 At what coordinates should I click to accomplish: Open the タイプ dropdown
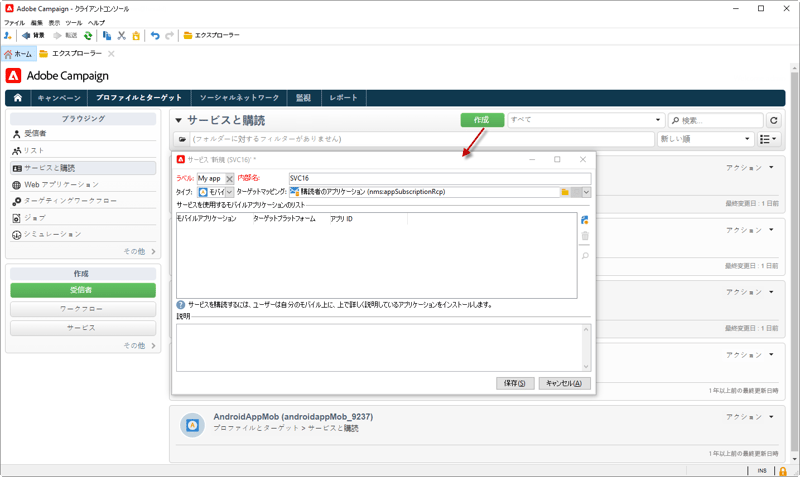(229, 192)
